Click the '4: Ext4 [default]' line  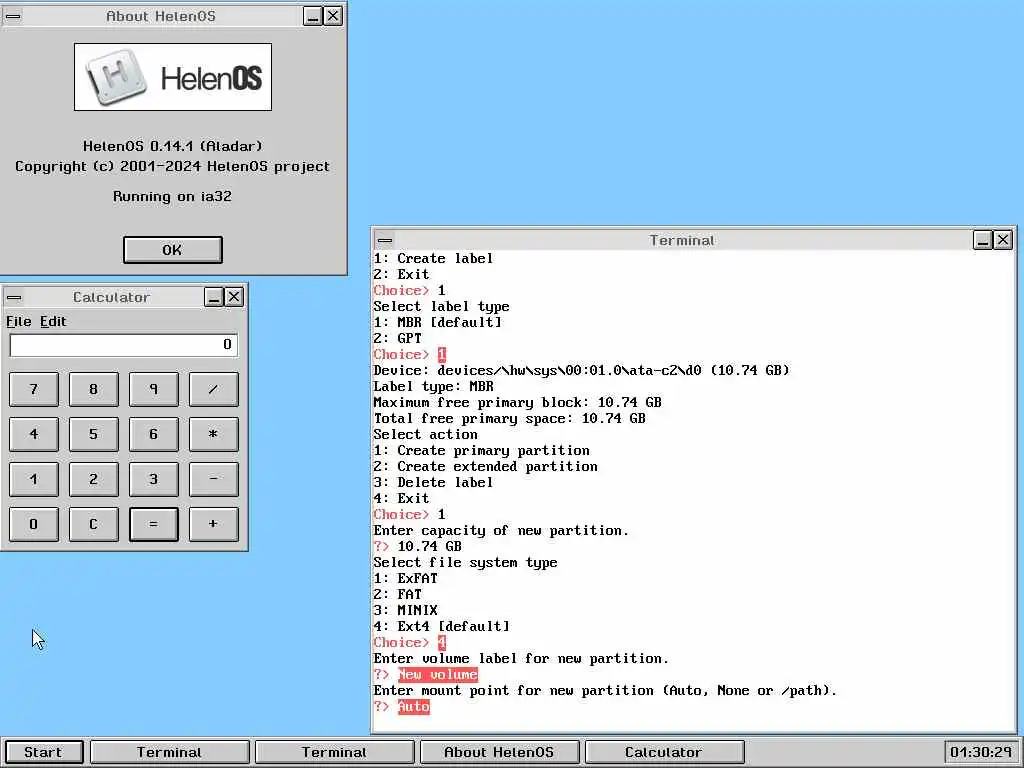tap(441, 626)
